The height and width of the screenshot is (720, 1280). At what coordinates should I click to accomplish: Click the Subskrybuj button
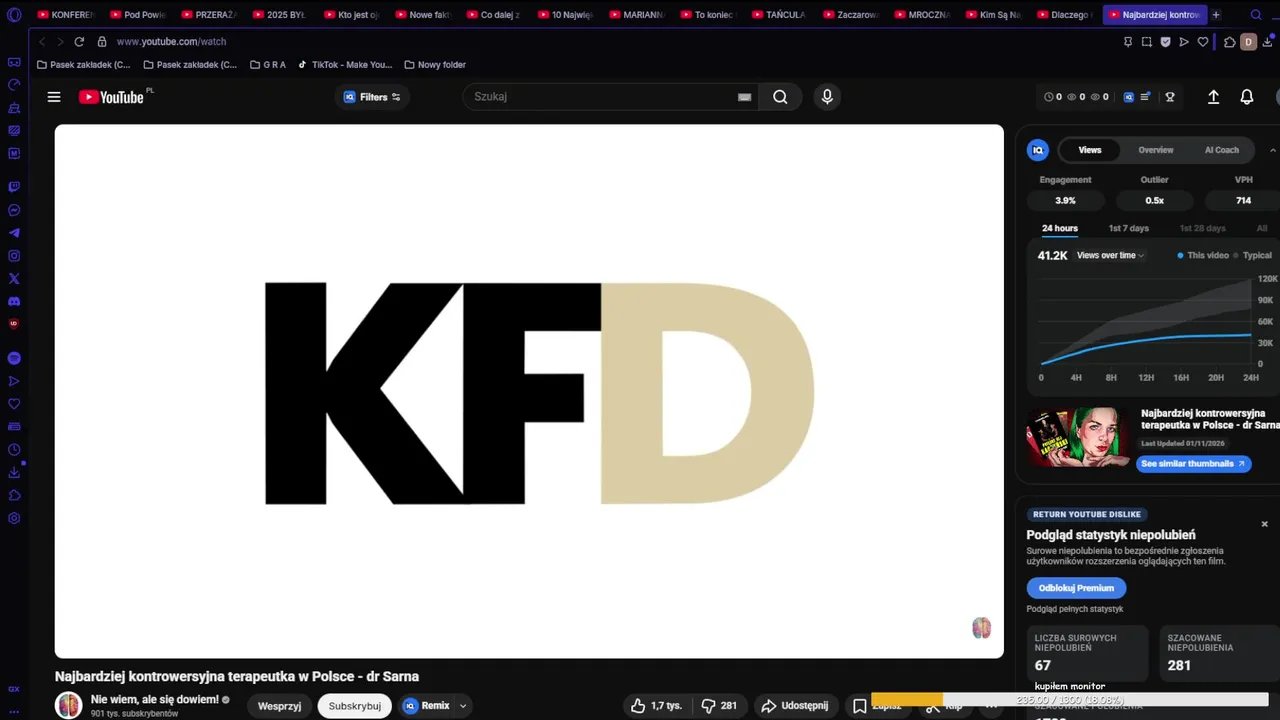click(x=355, y=706)
